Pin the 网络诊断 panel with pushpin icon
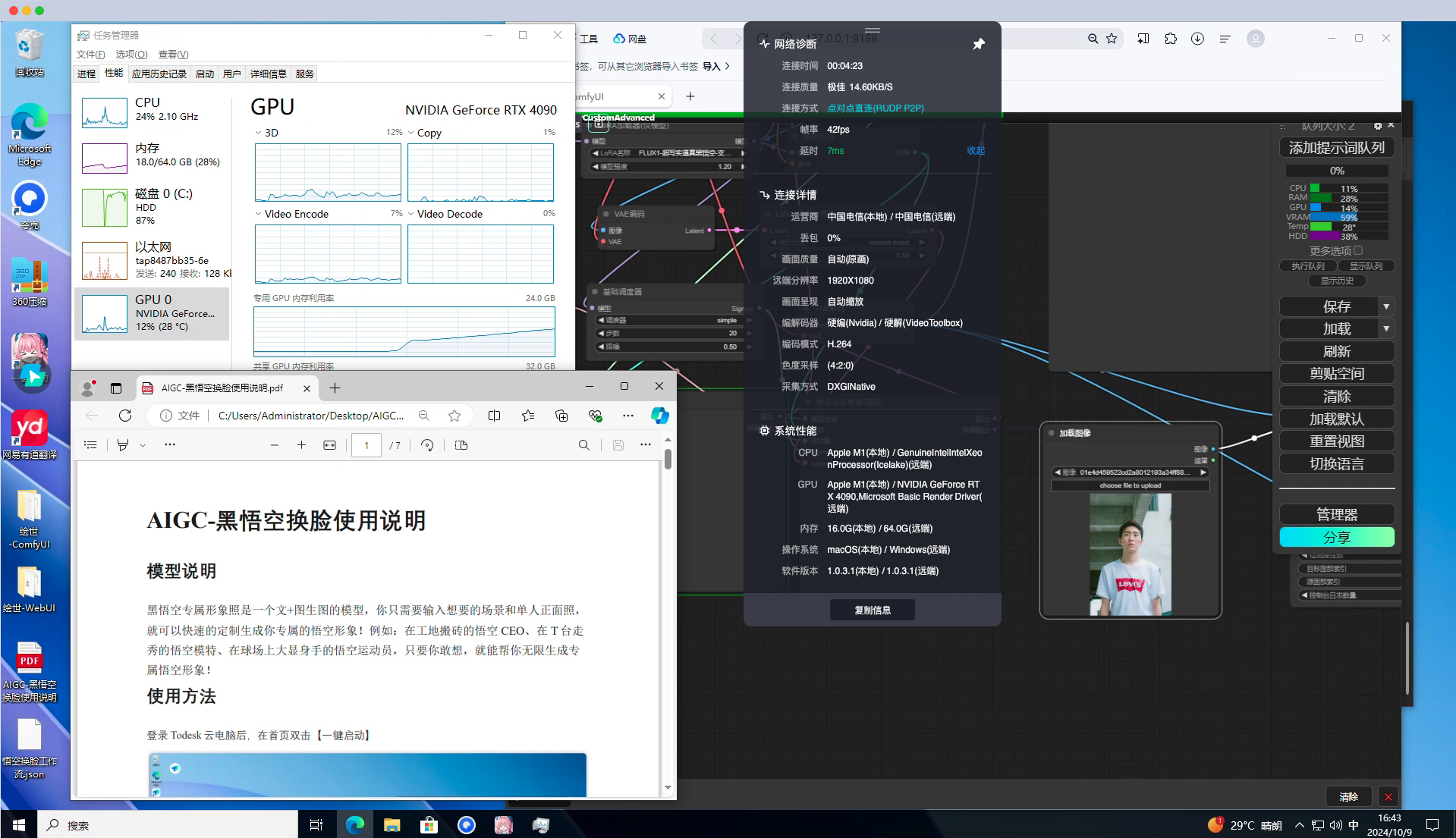Viewport: 1456px width, 838px height. (979, 44)
